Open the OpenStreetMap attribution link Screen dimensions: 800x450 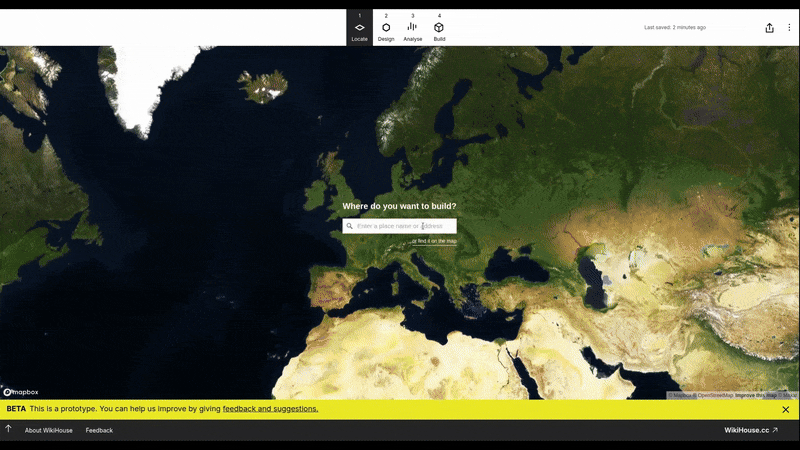pos(715,395)
